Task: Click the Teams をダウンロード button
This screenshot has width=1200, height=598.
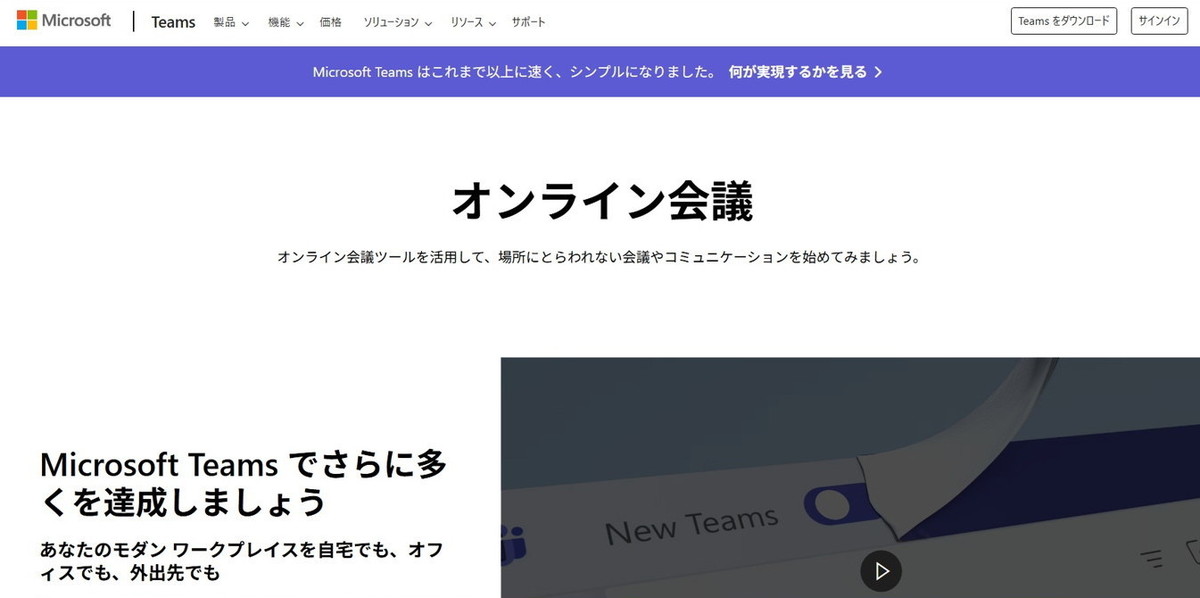Action: (x=1064, y=21)
